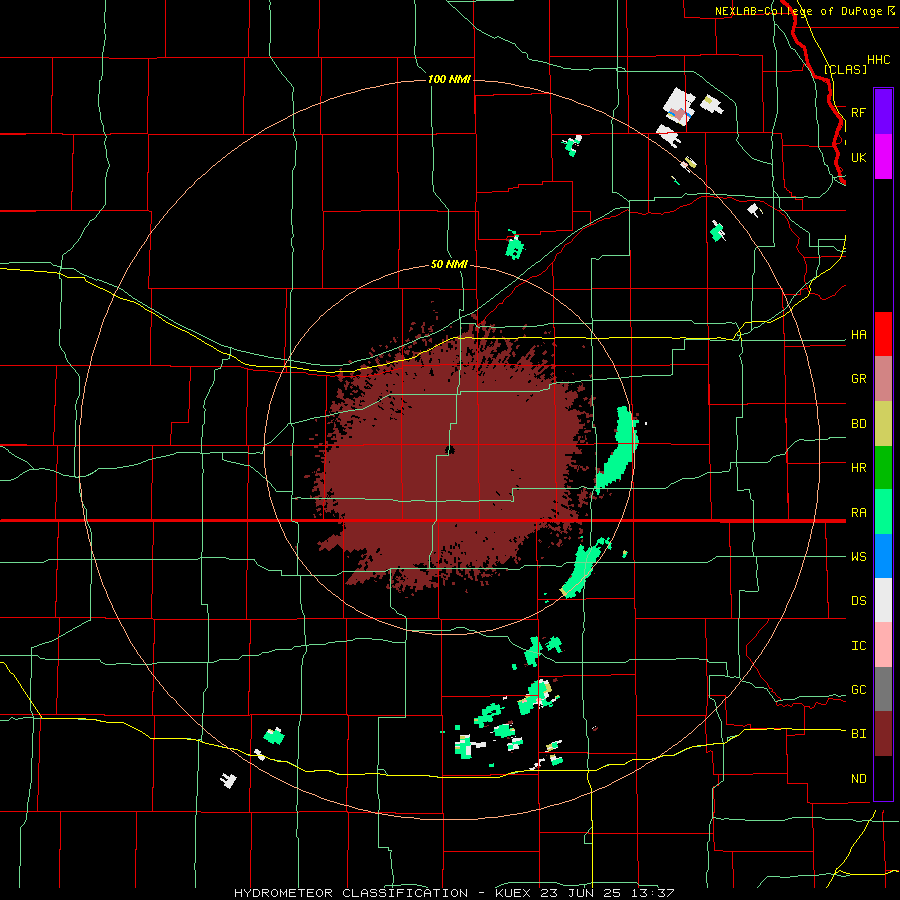Click the ND legend label
This screenshot has width=900, height=900.
[x=858, y=779]
